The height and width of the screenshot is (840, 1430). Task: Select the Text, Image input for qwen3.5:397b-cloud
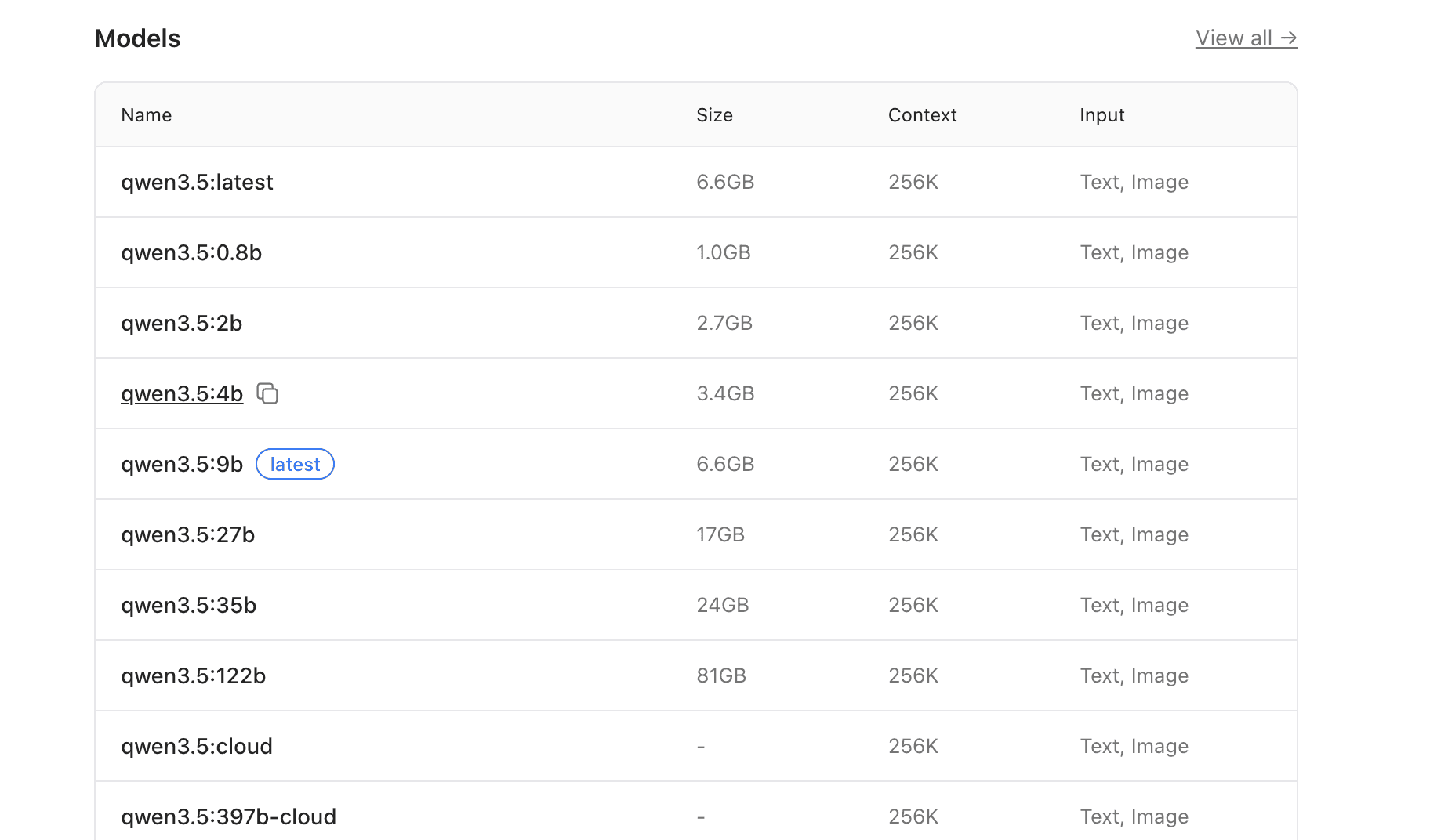(x=1134, y=816)
